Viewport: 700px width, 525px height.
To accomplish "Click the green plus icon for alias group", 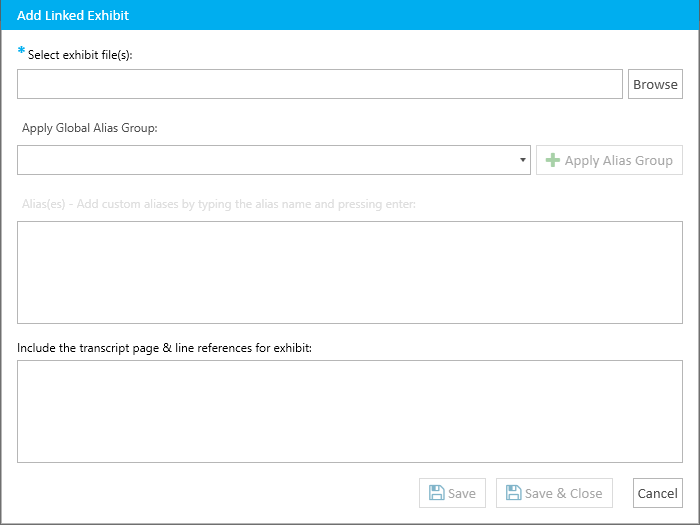I will pos(553,160).
